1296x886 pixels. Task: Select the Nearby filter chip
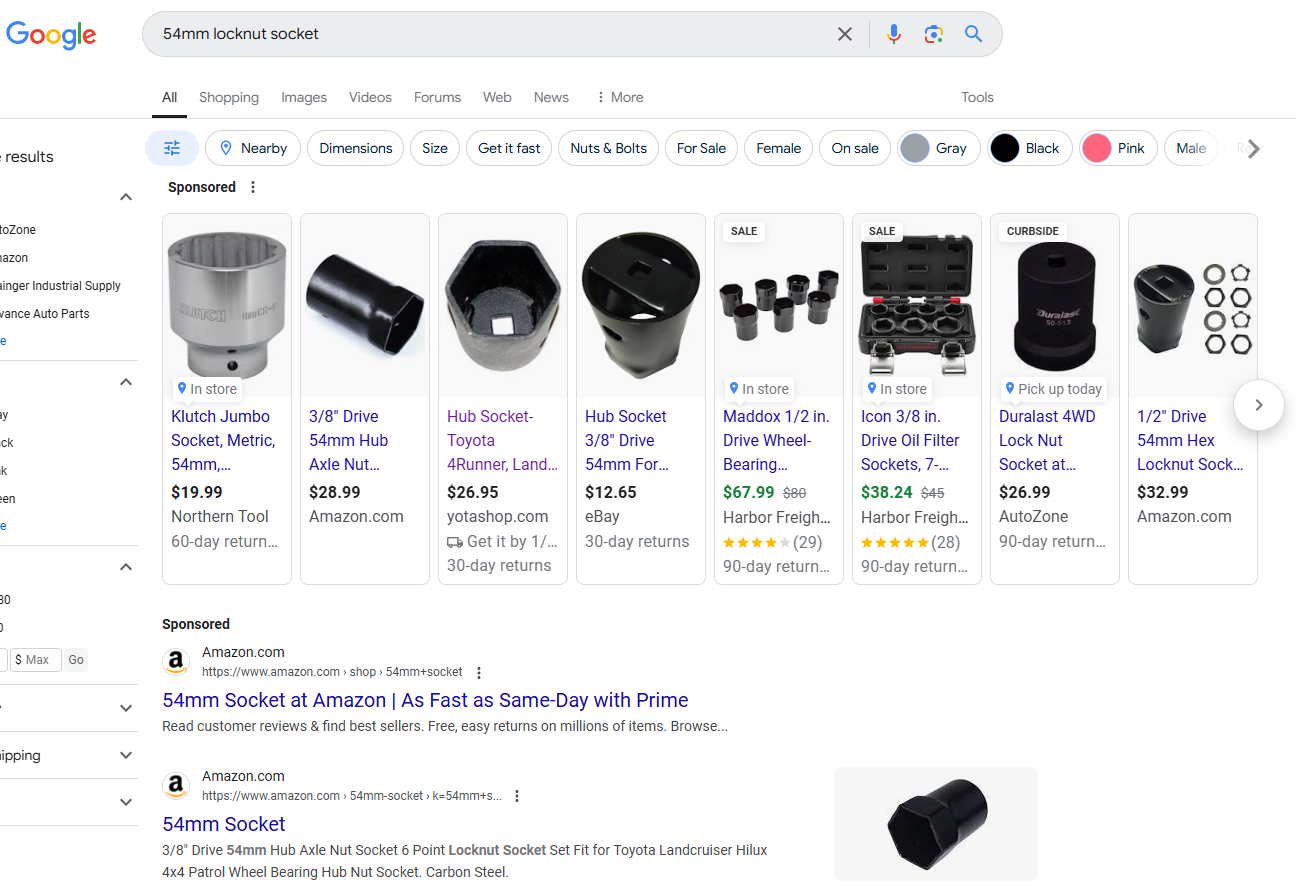[x=253, y=148]
